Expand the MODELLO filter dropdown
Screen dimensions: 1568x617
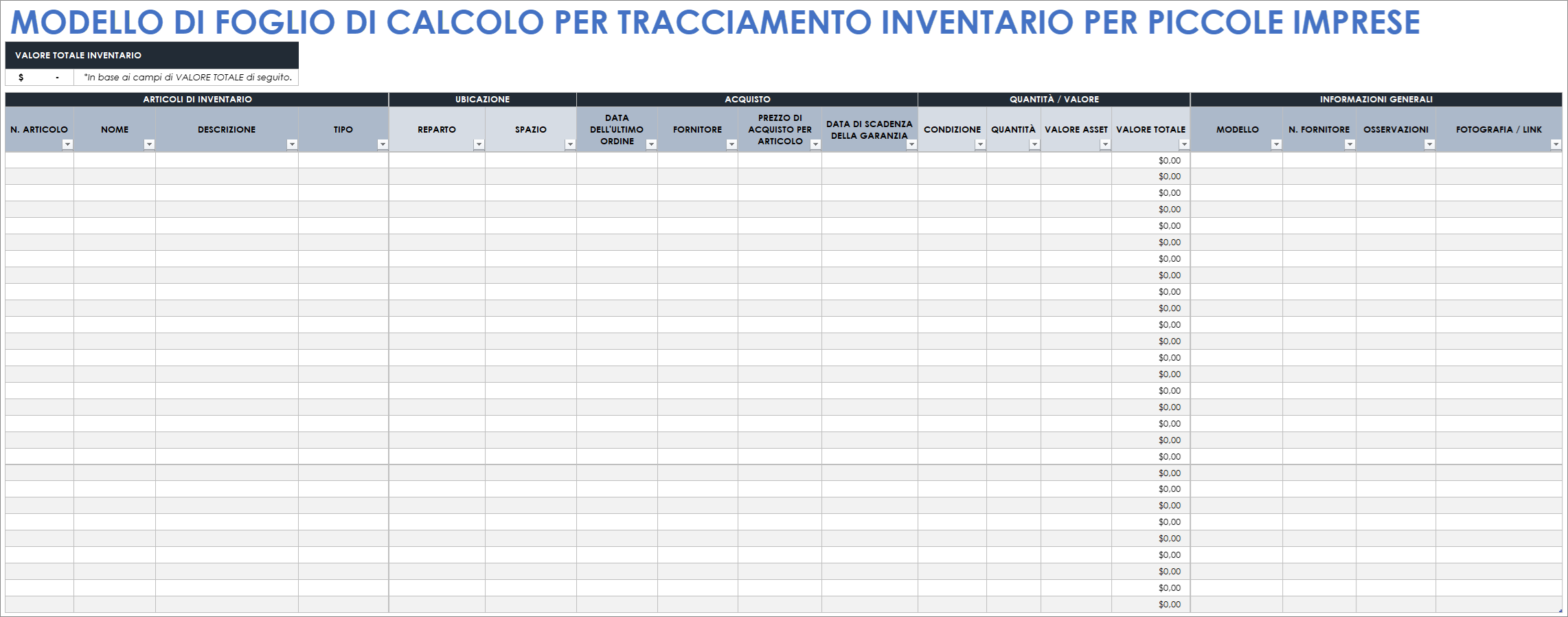tap(1276, 144)
